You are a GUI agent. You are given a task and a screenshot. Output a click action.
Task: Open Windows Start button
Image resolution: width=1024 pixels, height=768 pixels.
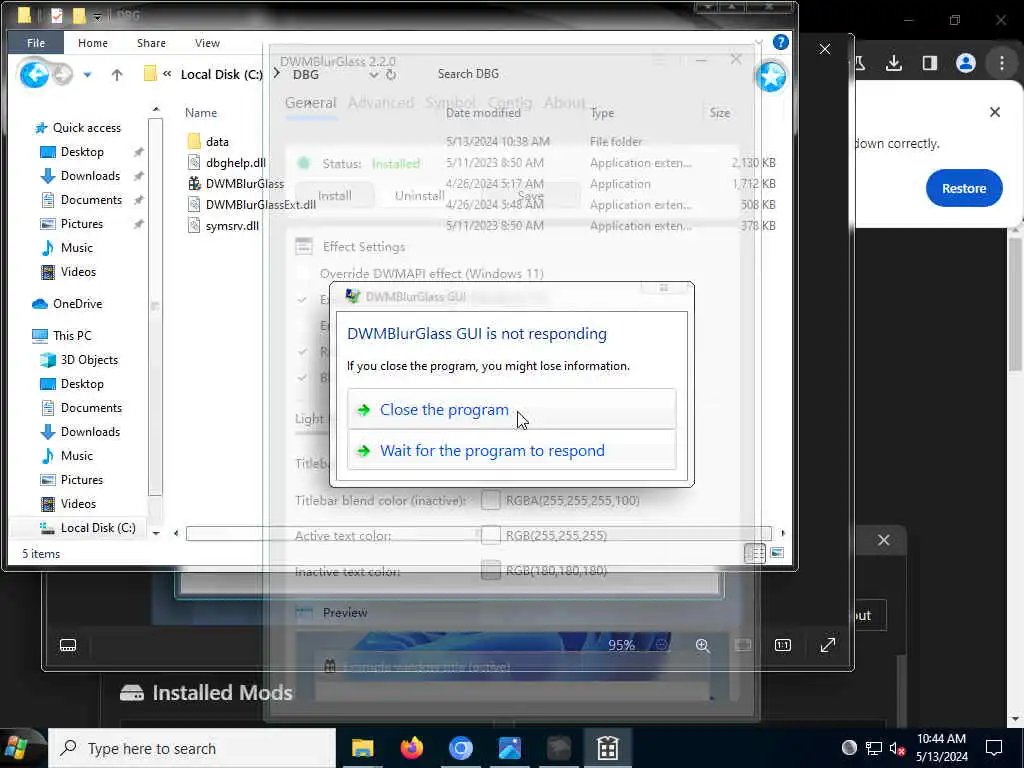tap(16, 748)
